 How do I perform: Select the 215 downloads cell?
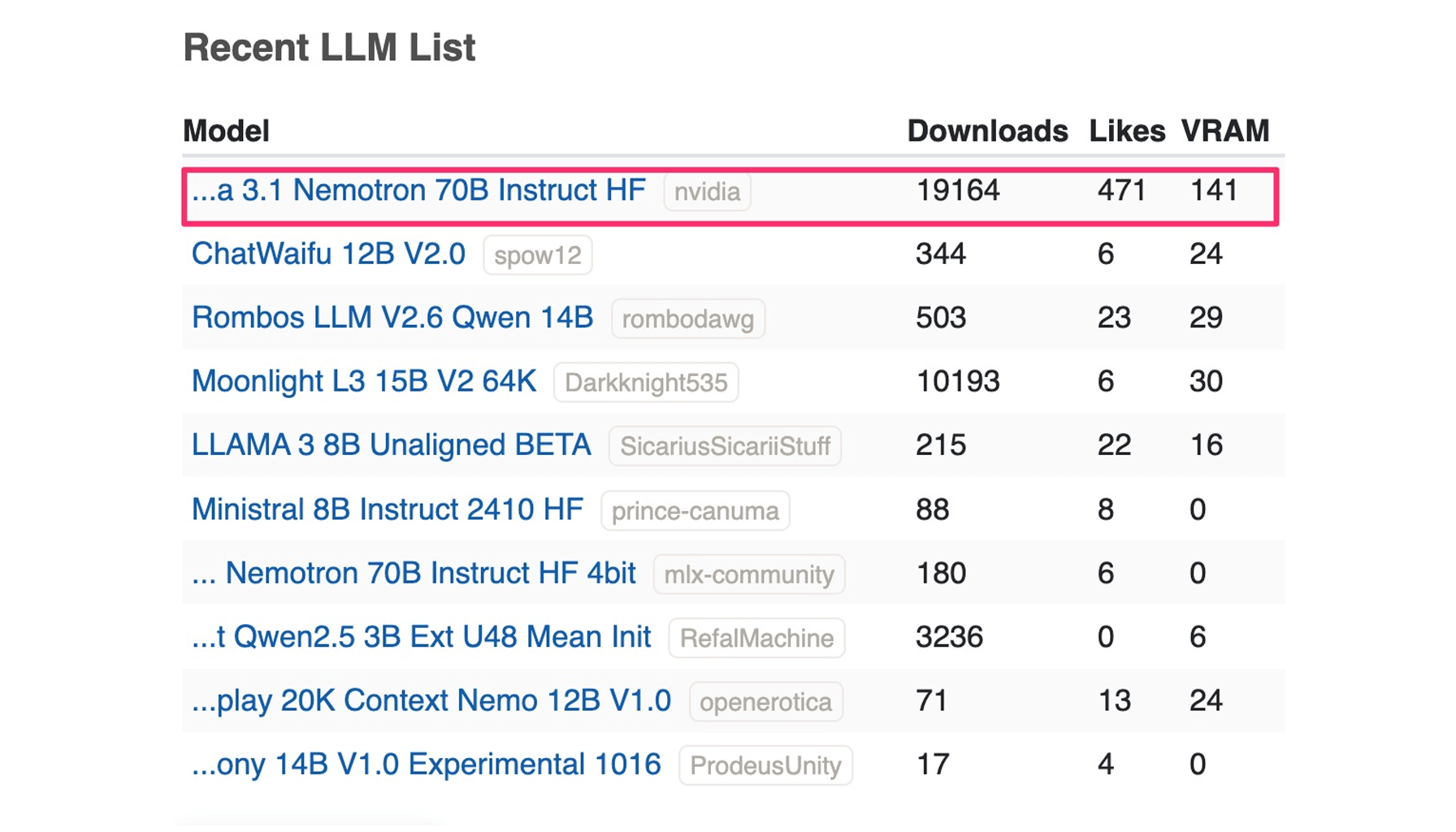(x=941, y=444)
